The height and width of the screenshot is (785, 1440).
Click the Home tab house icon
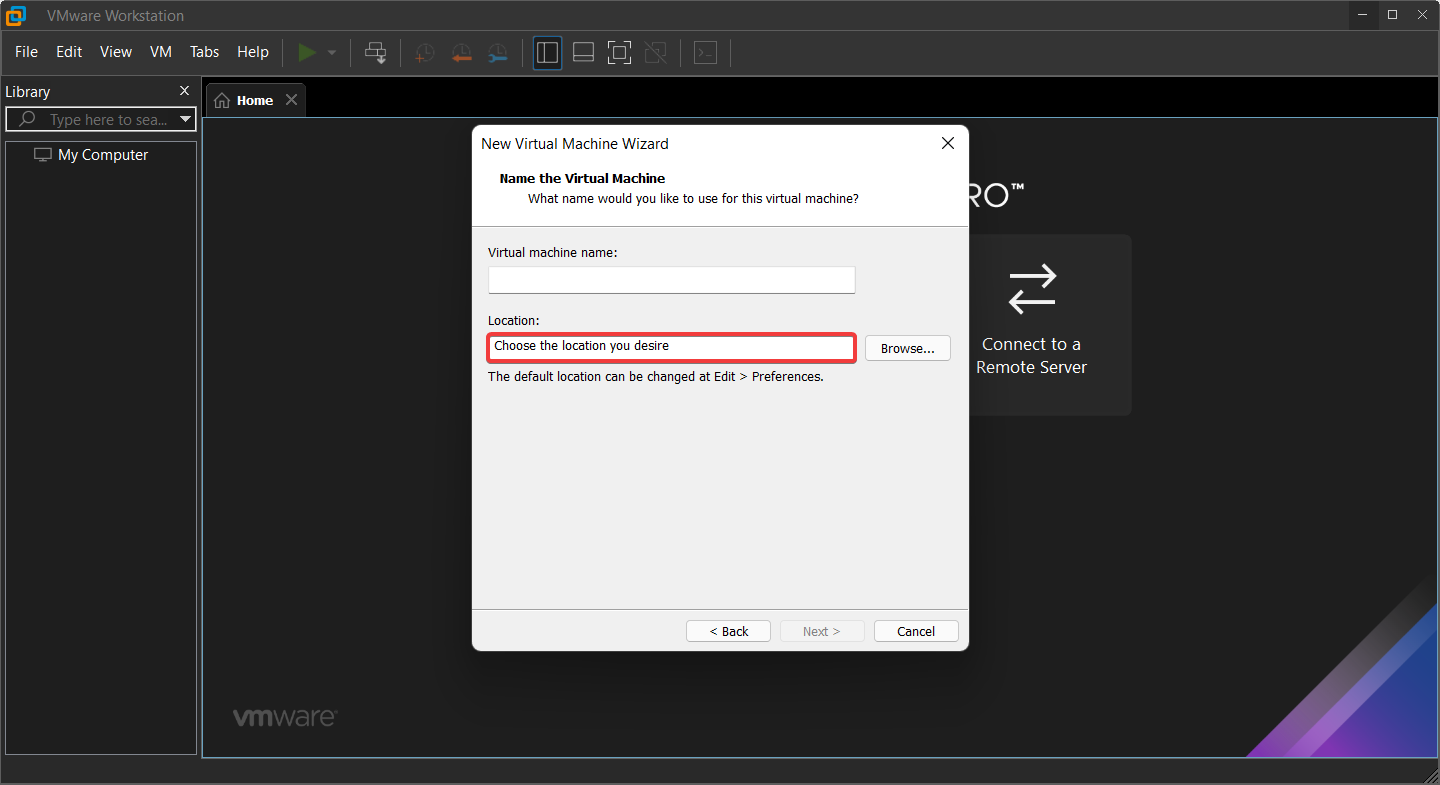tap(222, 100)
